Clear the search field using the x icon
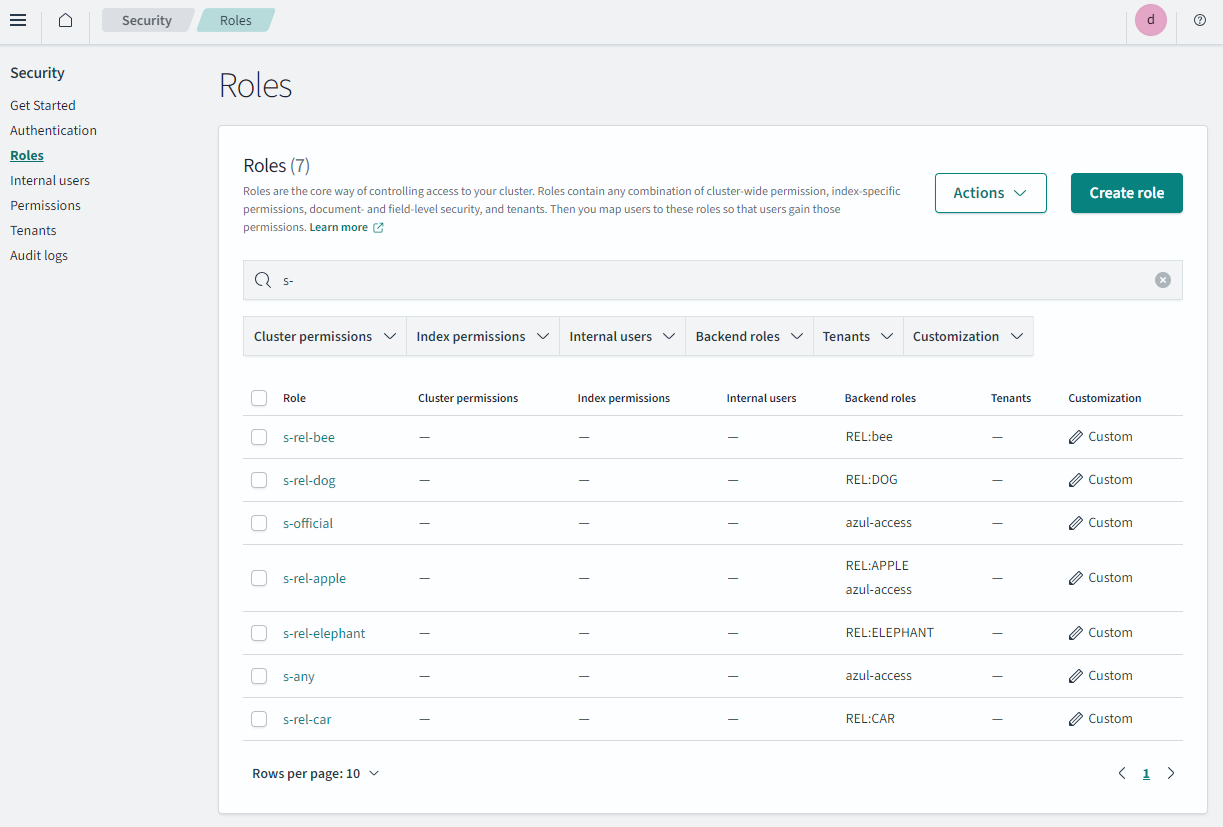Viewport: 1223px width, 827px height. (1162, 280)
